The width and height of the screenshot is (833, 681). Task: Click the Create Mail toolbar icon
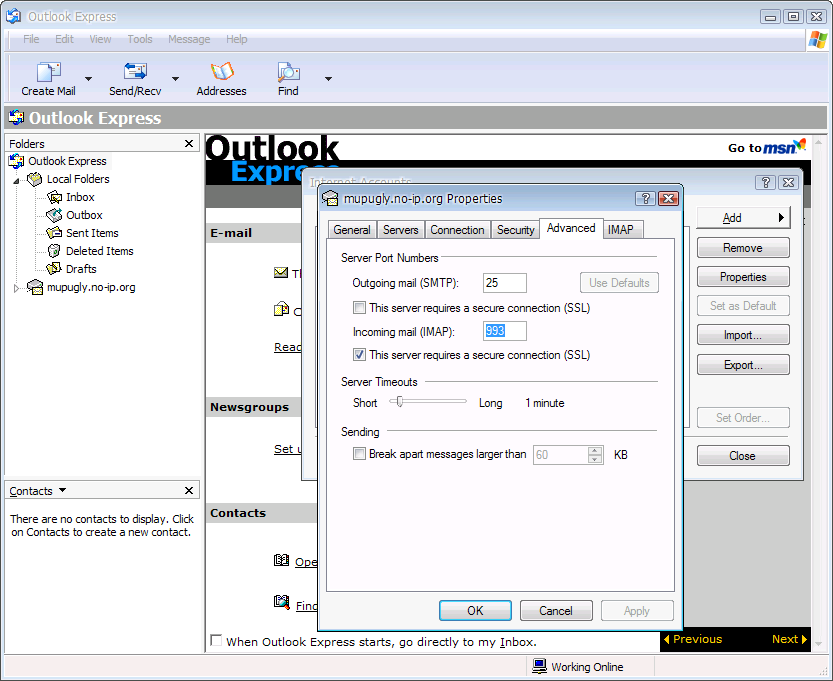[48, 72]
